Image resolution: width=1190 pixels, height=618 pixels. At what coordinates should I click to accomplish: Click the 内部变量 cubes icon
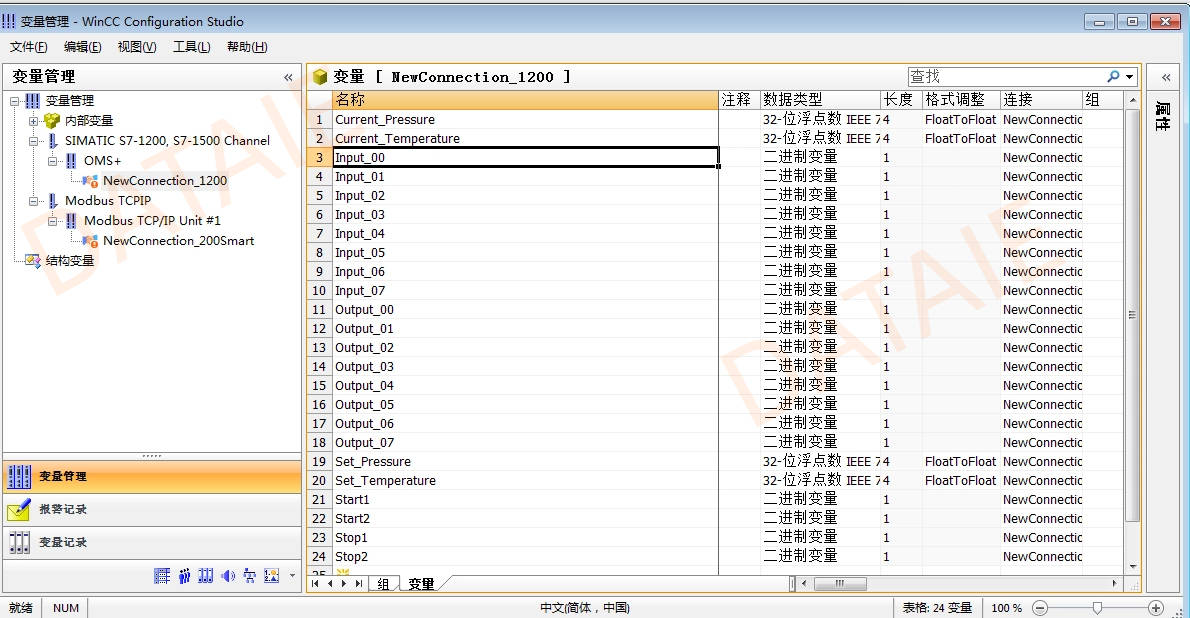pyautogui.click(x=52, y=121)
